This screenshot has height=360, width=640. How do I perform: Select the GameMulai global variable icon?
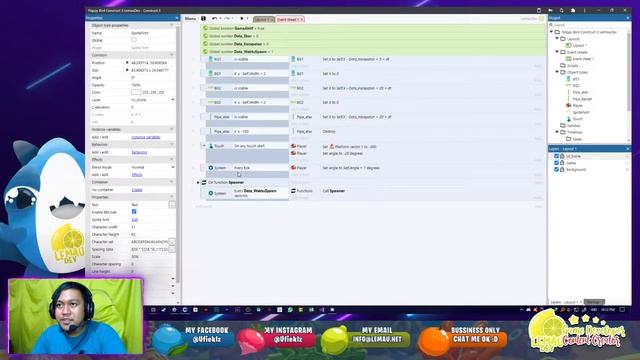[206, 29]
